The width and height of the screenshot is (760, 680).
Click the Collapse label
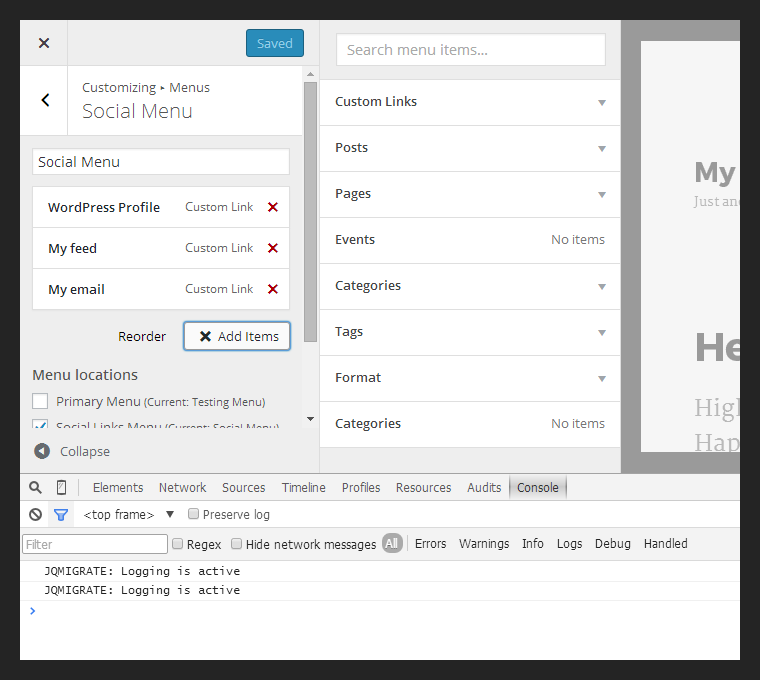point(85,451)
